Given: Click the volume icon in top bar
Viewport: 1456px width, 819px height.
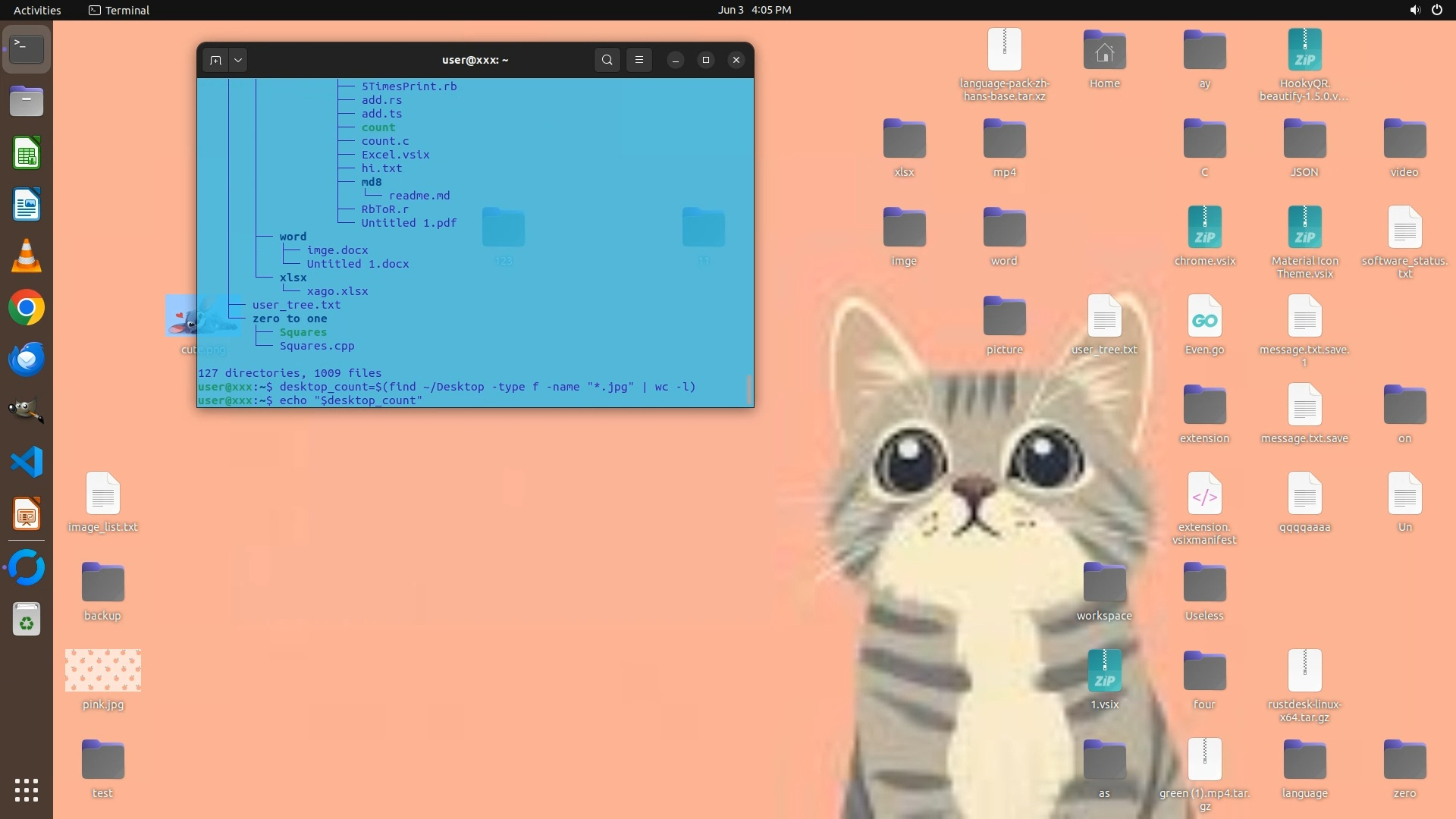Looking at the screenshot, I should pos(1414,10).
